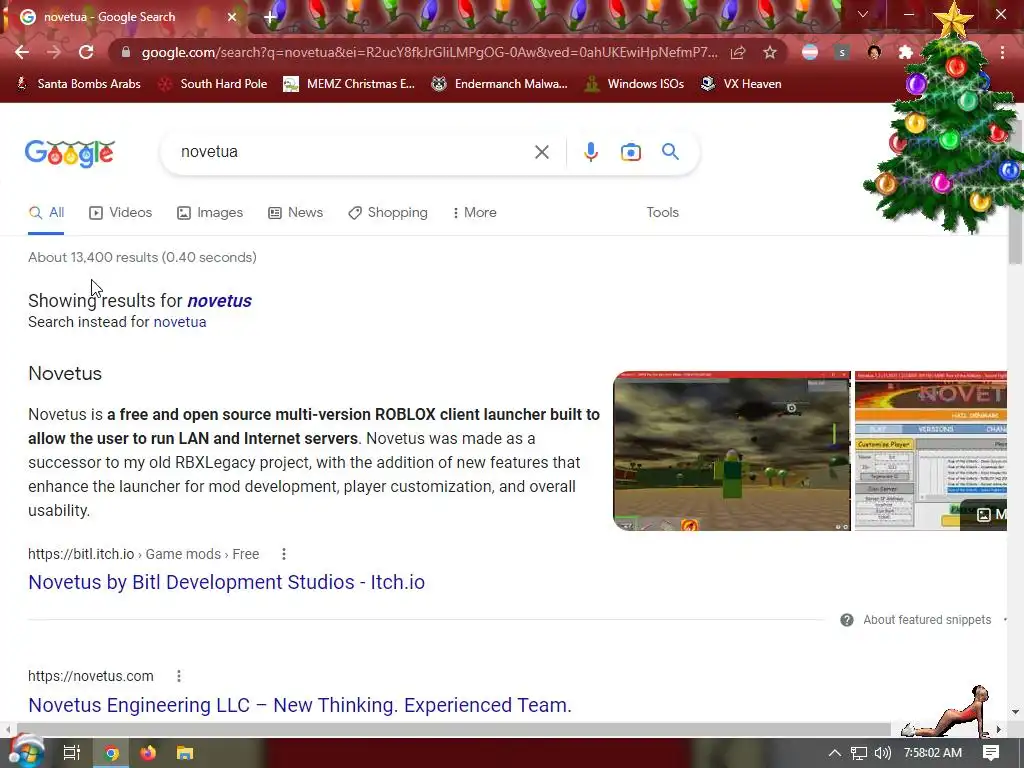Screen dimensions: 1024x768
Task: Click the Google holiday logo
Action: (x=70, y=153)
